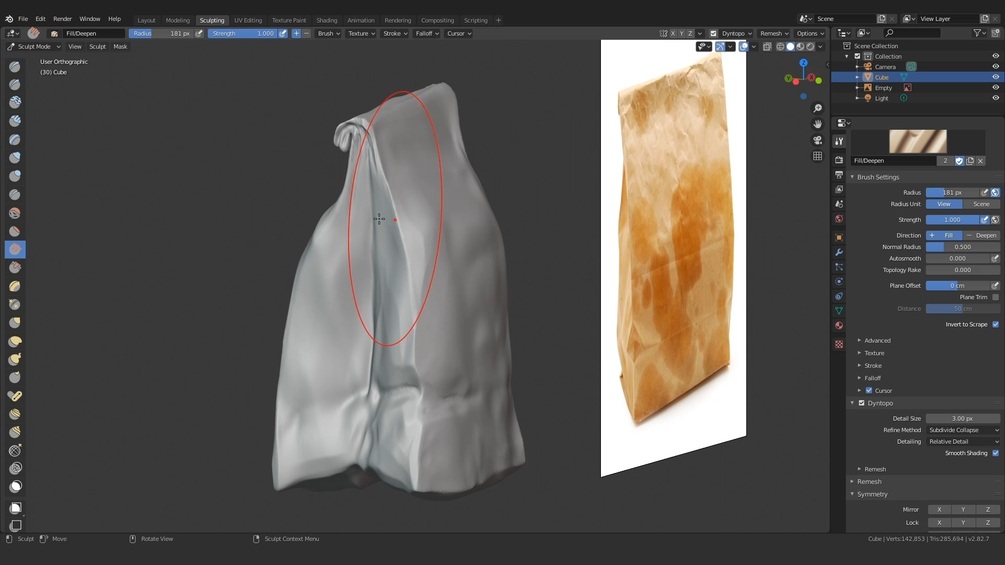Select the Draw brush tool
This screenshot has height=565, width=1005.
[15, 66]
